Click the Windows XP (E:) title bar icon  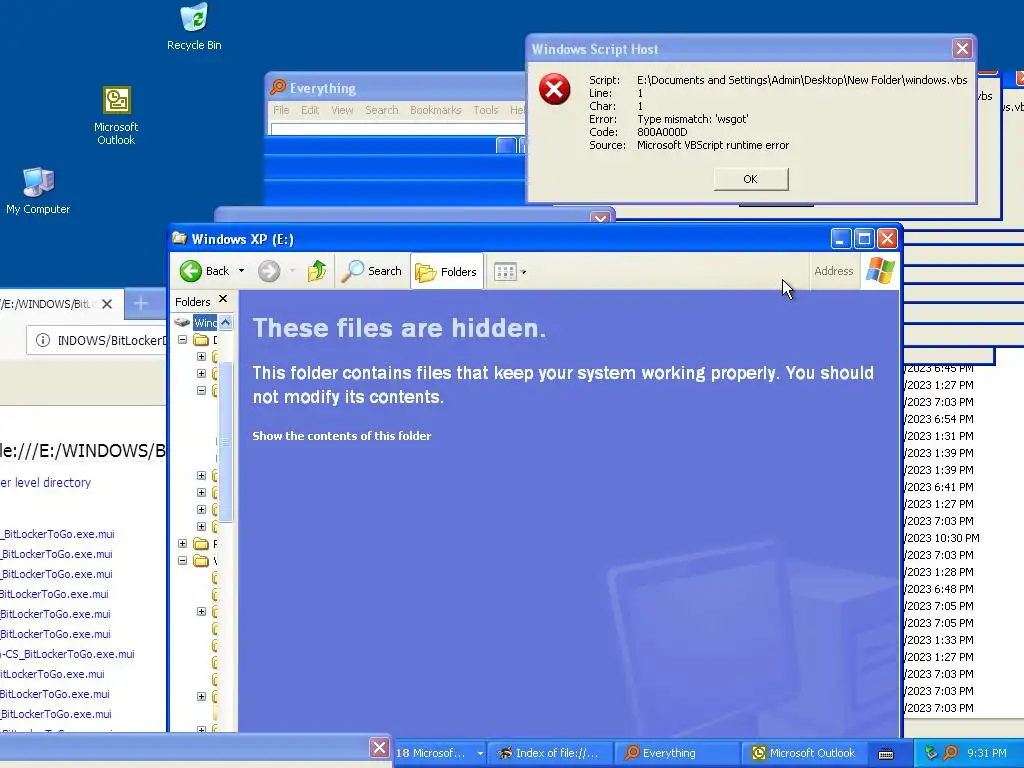tap(180, 238)
